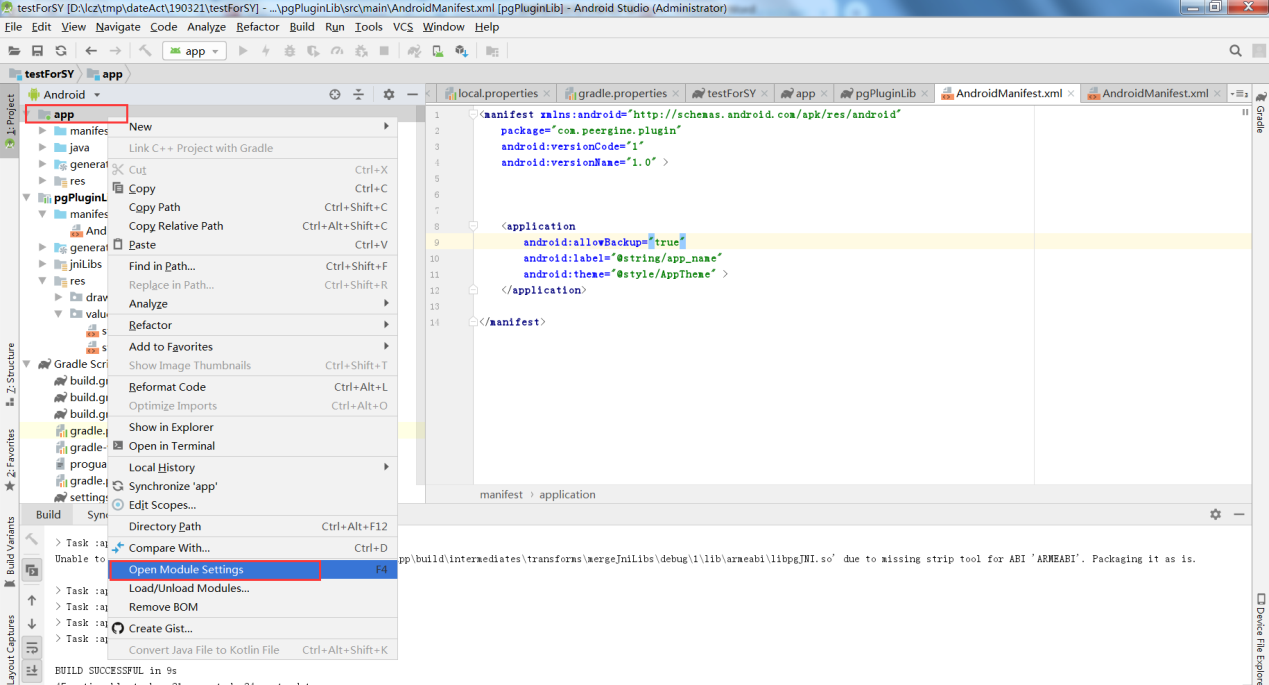
Task: Click Sync Project with Gradle Files icon
Action: [x=413, y=51]
